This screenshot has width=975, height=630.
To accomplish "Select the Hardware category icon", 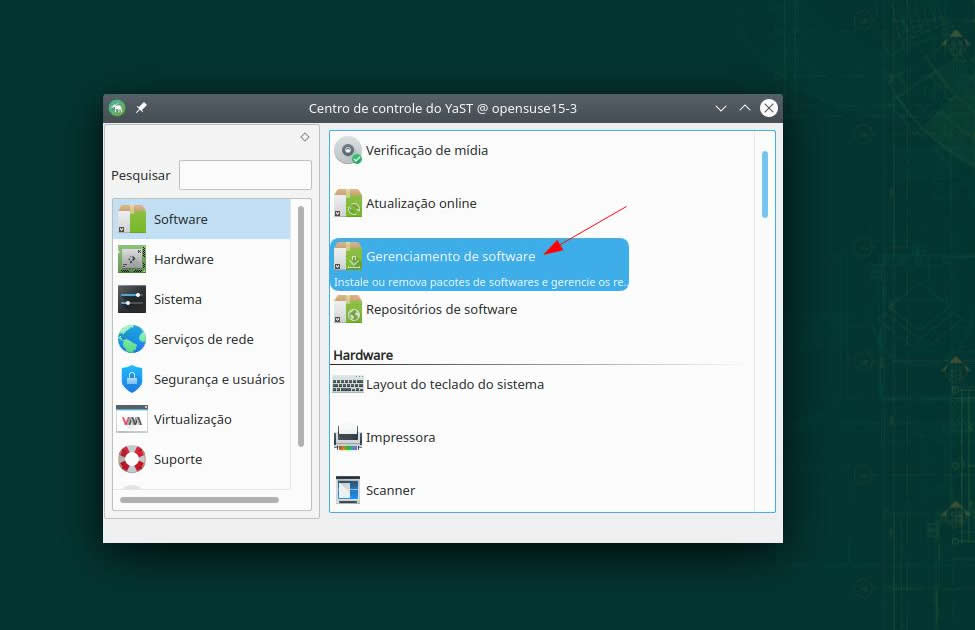I will pos(132,259).
